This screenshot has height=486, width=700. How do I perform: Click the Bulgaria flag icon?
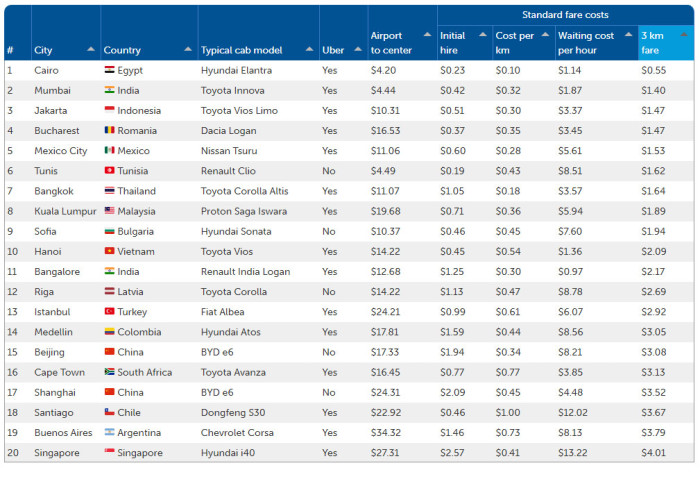click(x=109, y=231)
